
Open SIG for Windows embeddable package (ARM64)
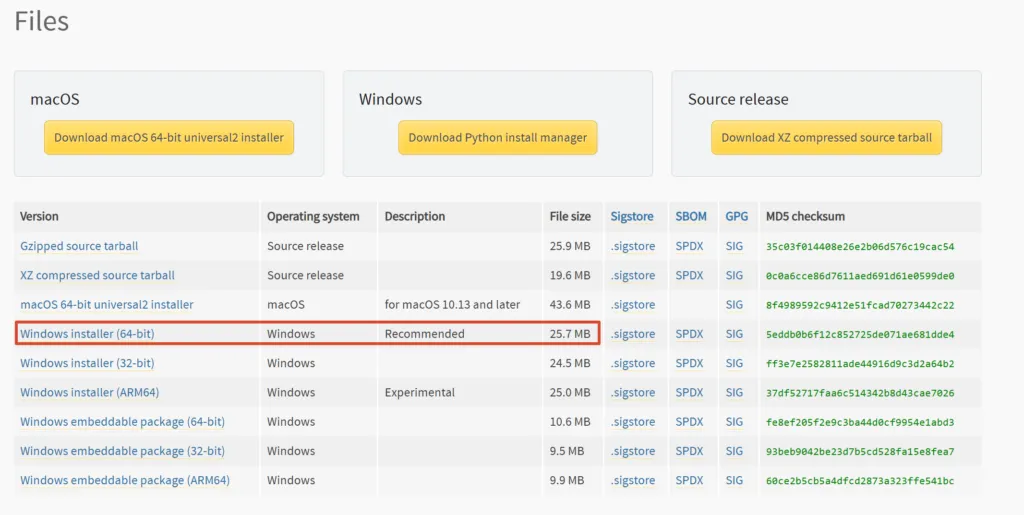(x=734, y=480)
